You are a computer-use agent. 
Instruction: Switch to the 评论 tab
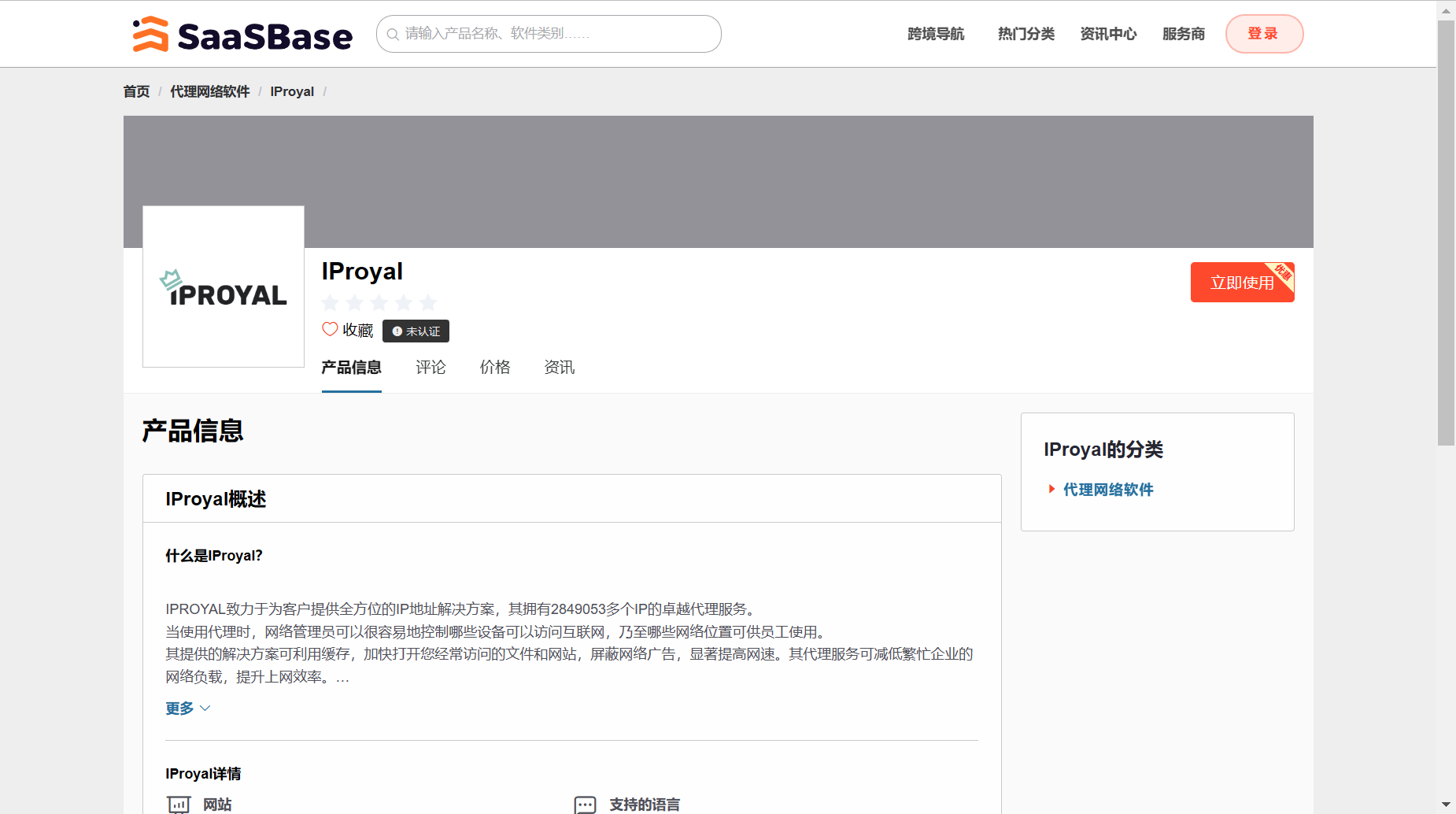click(x=431, y=368)
